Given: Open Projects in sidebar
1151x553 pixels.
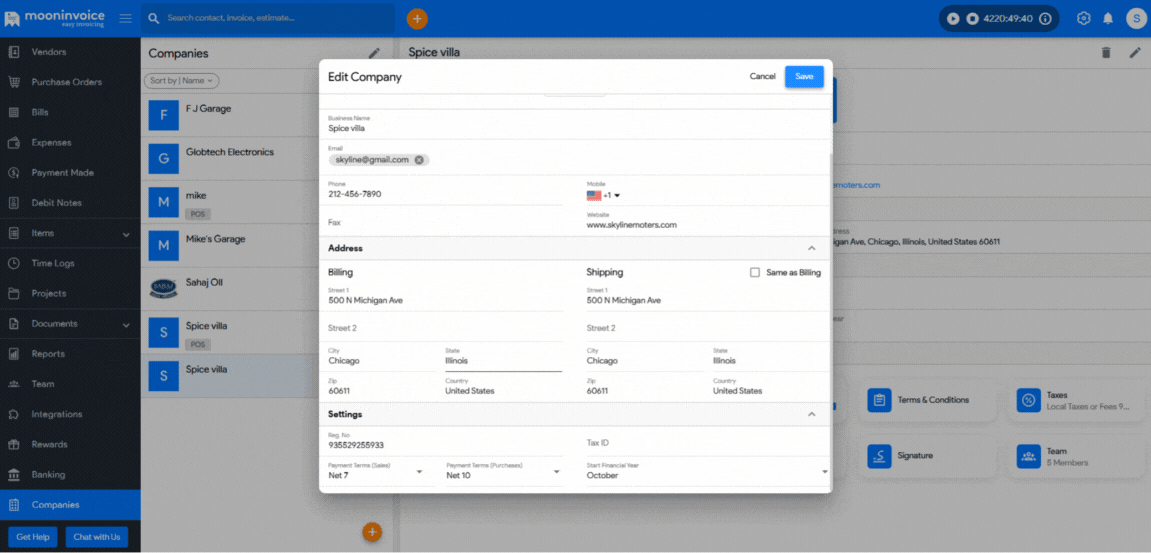Looking at the screenshot, I should (70, 293).
